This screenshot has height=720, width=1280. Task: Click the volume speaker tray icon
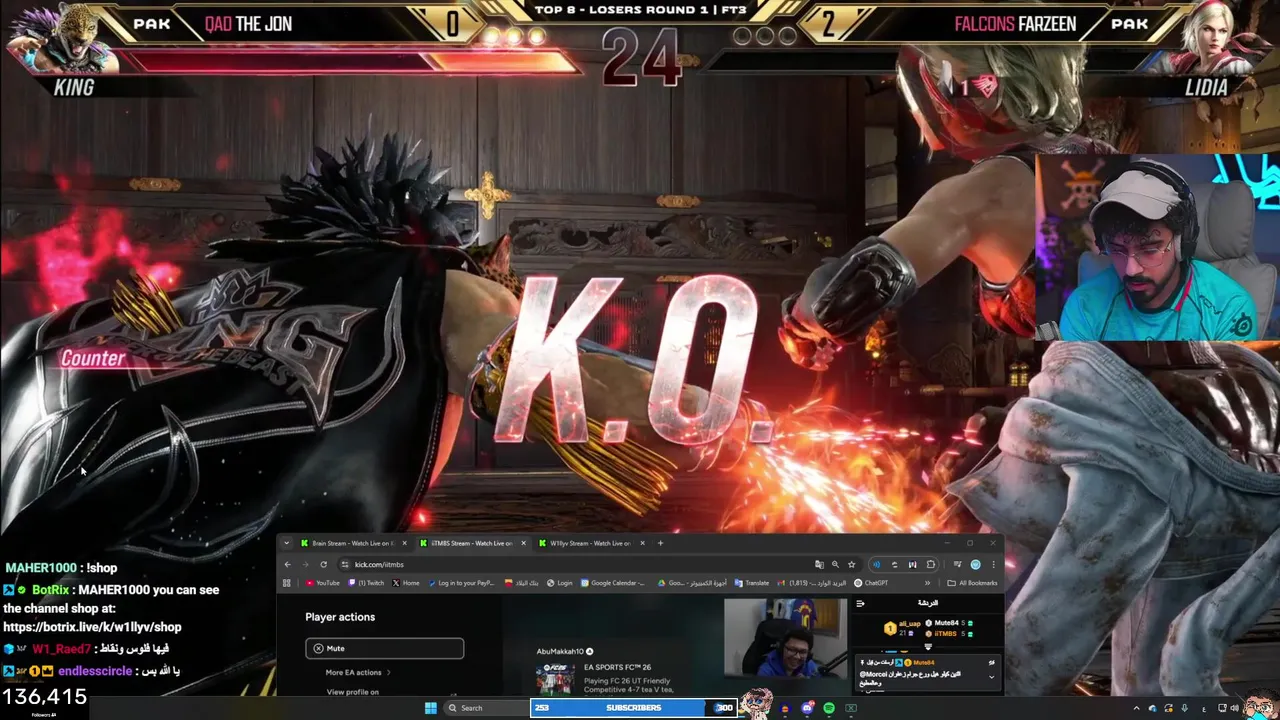point(1234,708)
